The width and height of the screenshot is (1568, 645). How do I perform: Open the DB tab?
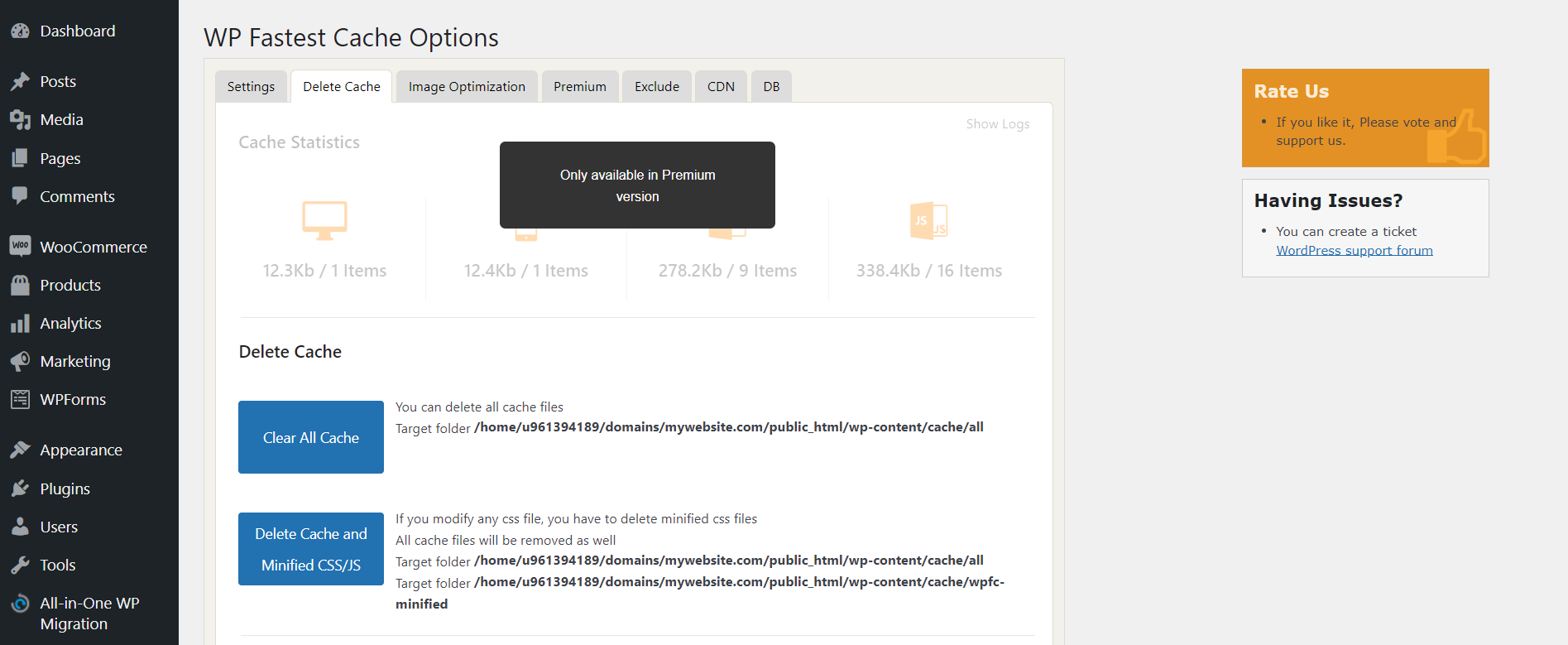click(771, 87)
